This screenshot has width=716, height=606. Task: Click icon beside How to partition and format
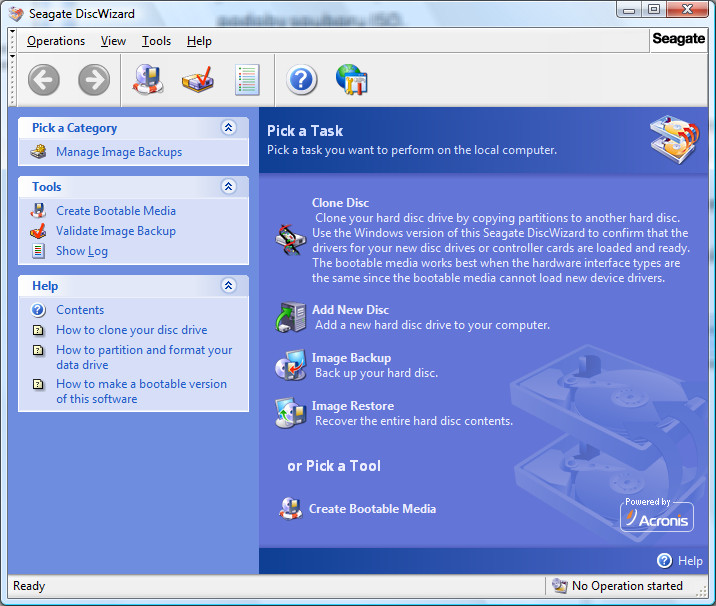(x=38, y=350)
